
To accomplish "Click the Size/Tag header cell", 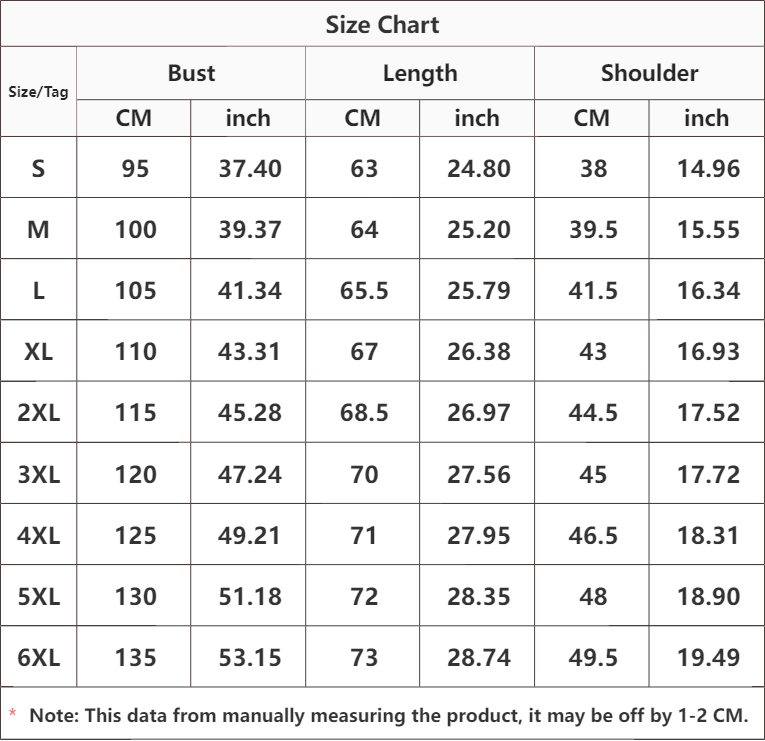I will [x=38, y=92].
